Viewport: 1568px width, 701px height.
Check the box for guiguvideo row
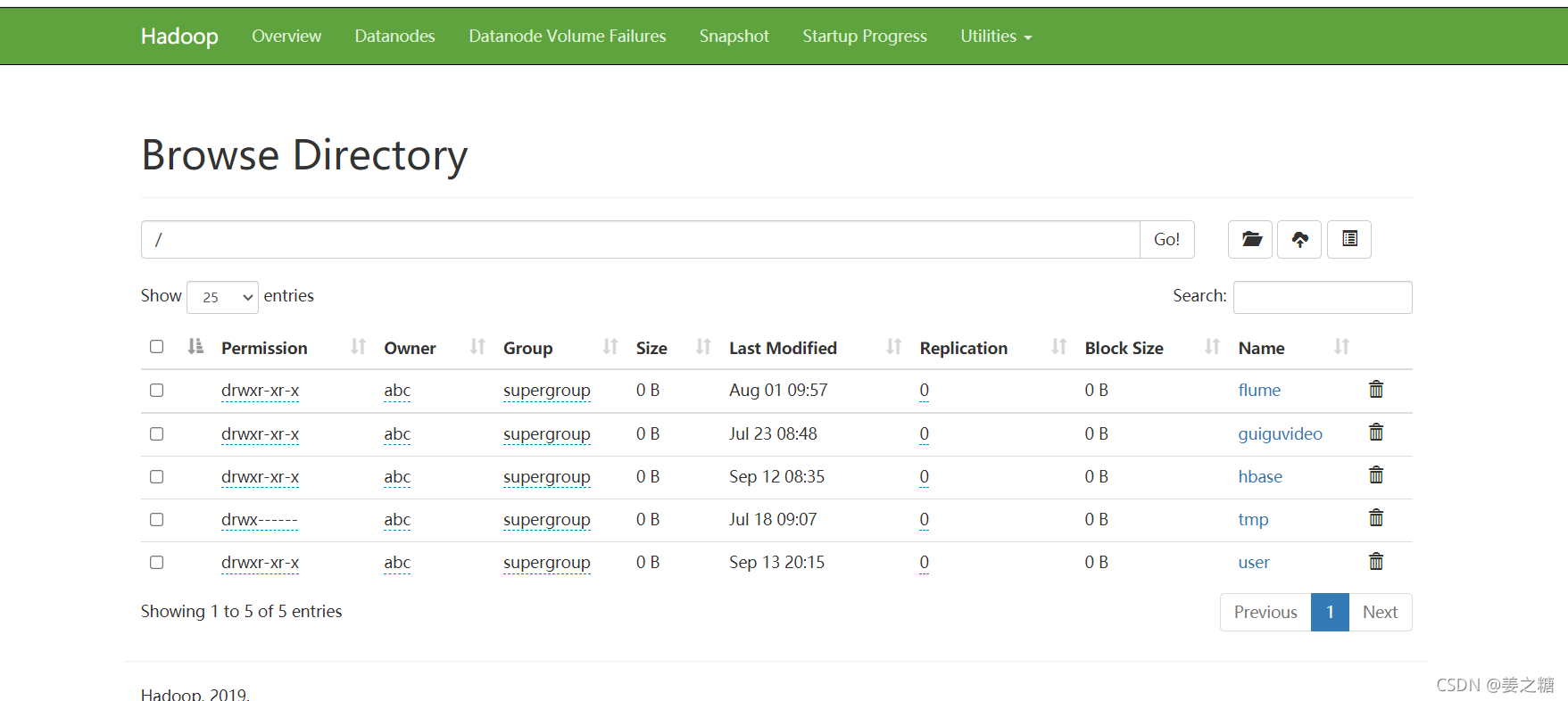click(x=157, y=433)
